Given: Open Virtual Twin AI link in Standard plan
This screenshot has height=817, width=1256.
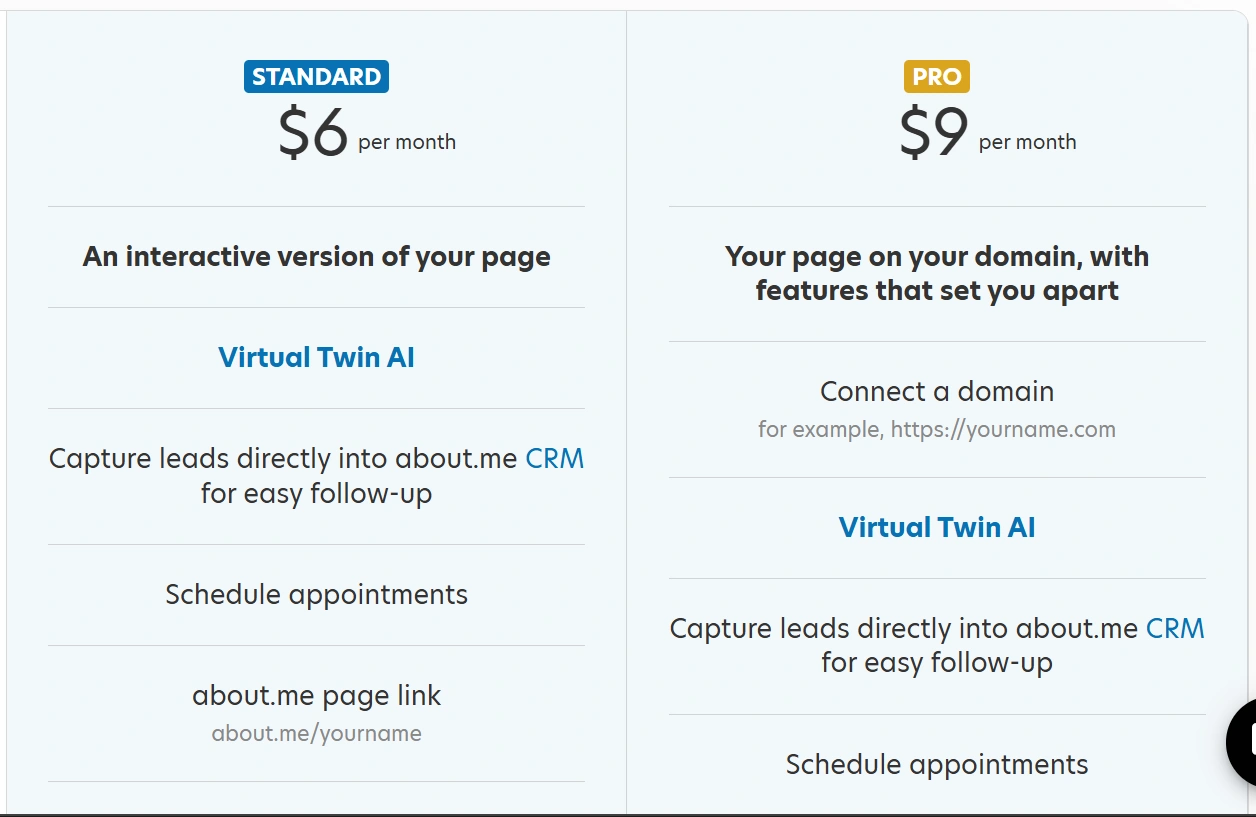Looking at the screenshot, I should (x=316, y=358).
